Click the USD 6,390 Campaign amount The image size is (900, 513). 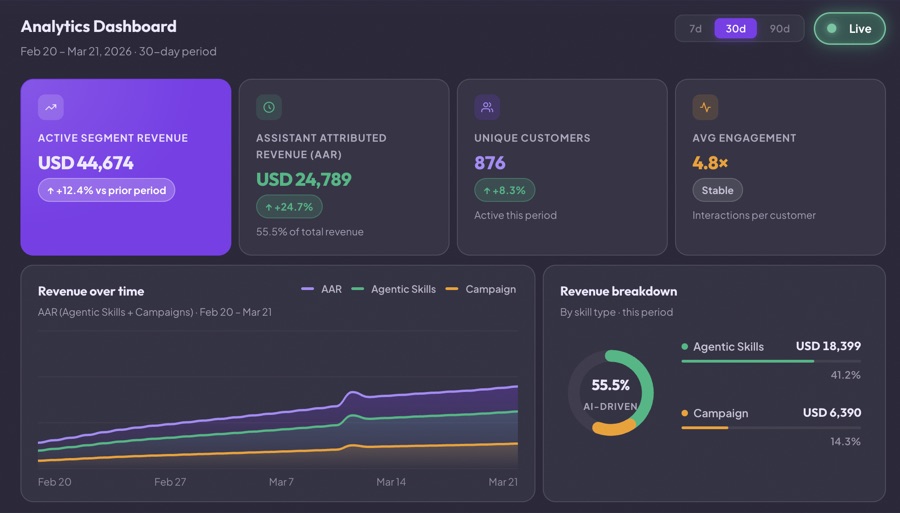point(832,413)
